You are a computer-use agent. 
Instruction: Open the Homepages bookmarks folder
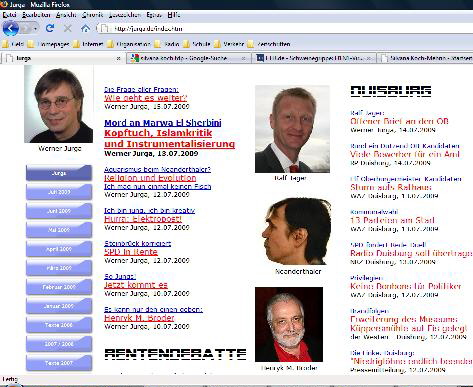49,44
